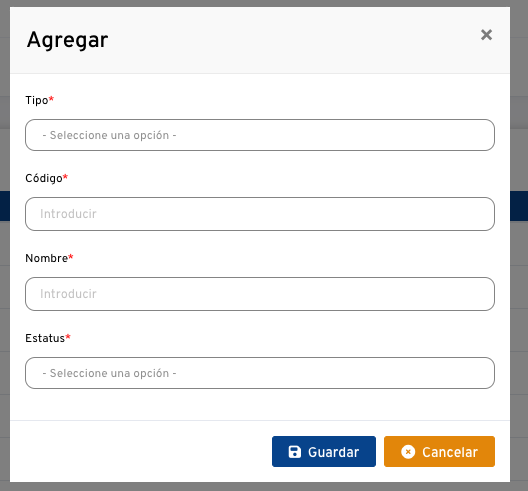This screenshot has height=491, width=528.
Task: Open the Tipo dropdown
Action: (260, 135)
